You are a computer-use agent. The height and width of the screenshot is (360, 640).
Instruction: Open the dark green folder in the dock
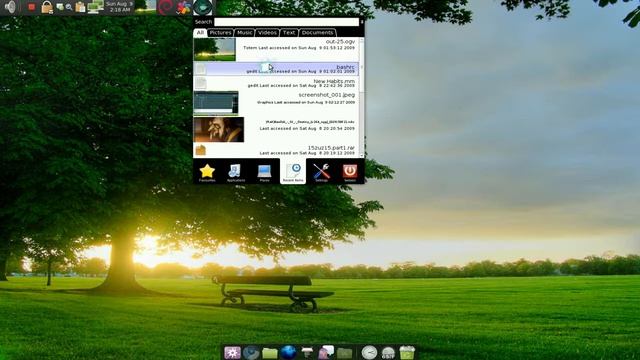point(345,353)
